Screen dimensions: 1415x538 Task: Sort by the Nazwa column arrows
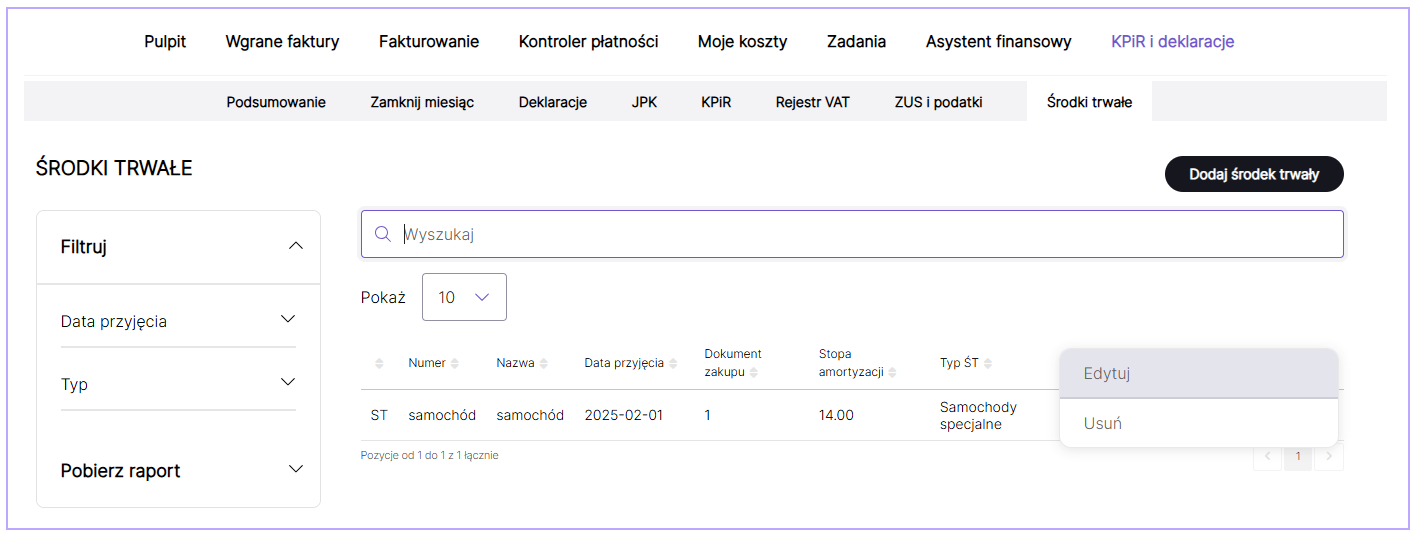point(543,363)
